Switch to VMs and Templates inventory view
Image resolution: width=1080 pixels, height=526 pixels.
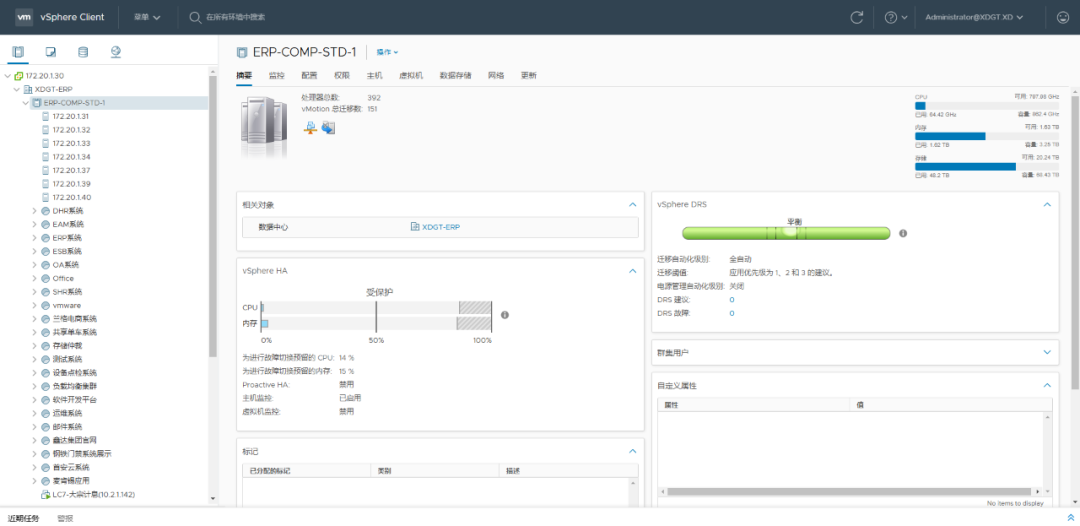tap(50, 52)
